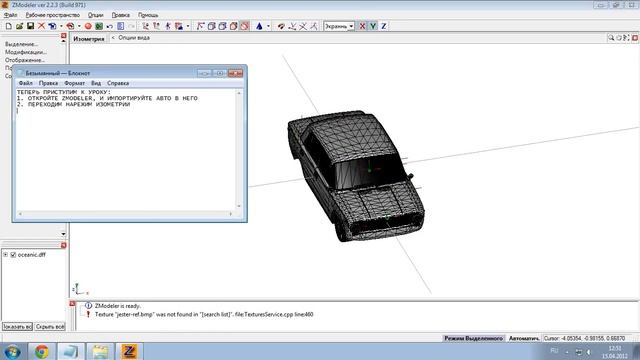Save the scene with the floppy disk icon
Image resolution: width=640 pixels, height=360 pixels.
[x=30, y=26]
